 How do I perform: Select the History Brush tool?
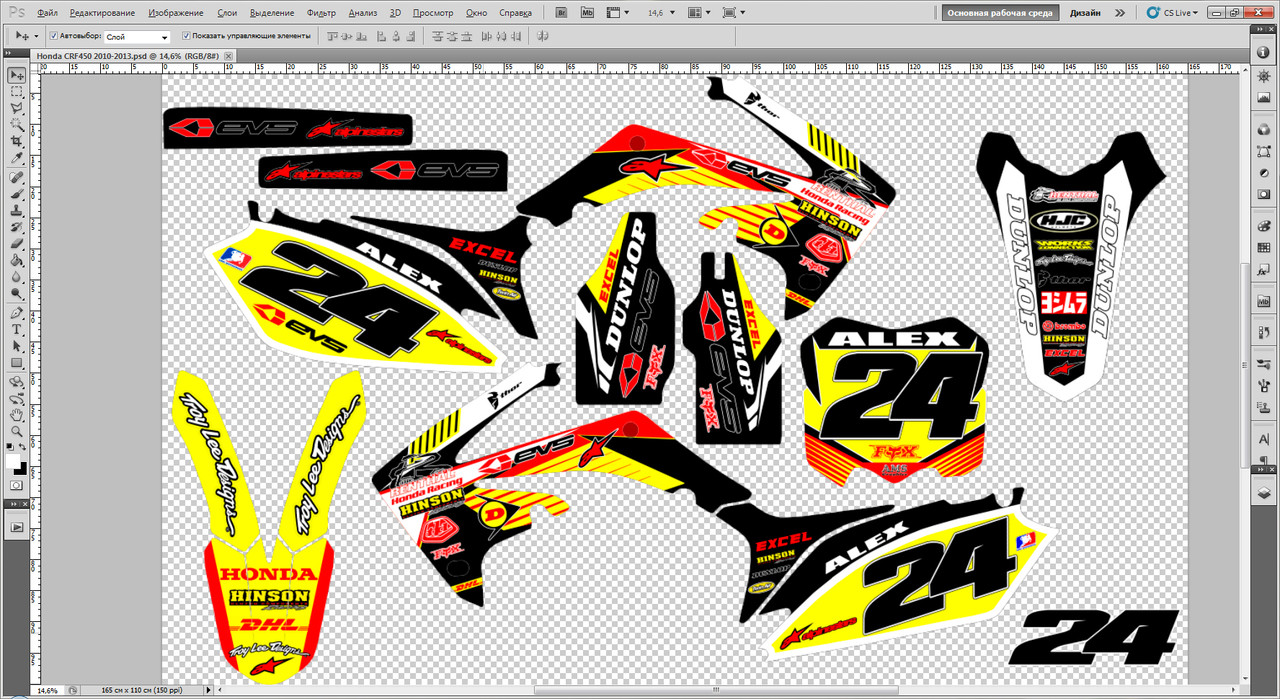(17, 227)
